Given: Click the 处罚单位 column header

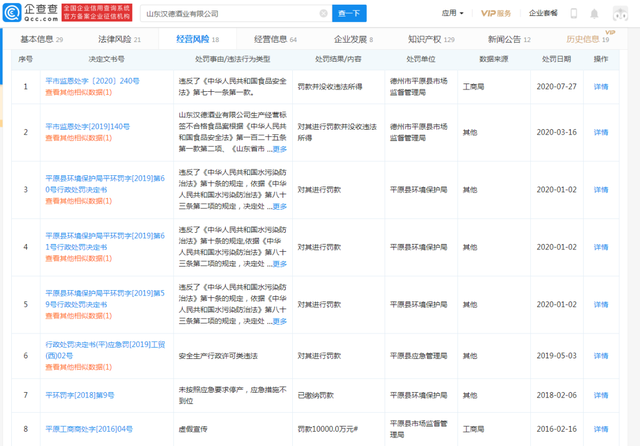Looking at the screenshot, I should [421, 59].
